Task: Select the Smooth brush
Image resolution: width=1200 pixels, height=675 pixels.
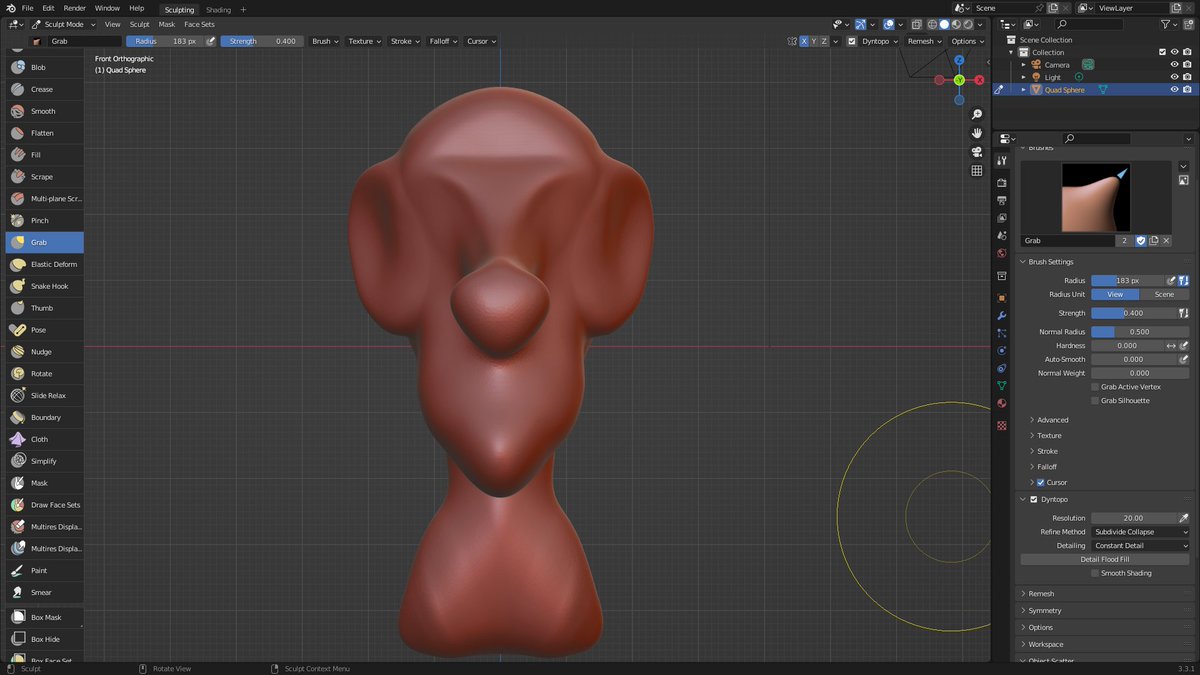Action: [x=40, y=110]
